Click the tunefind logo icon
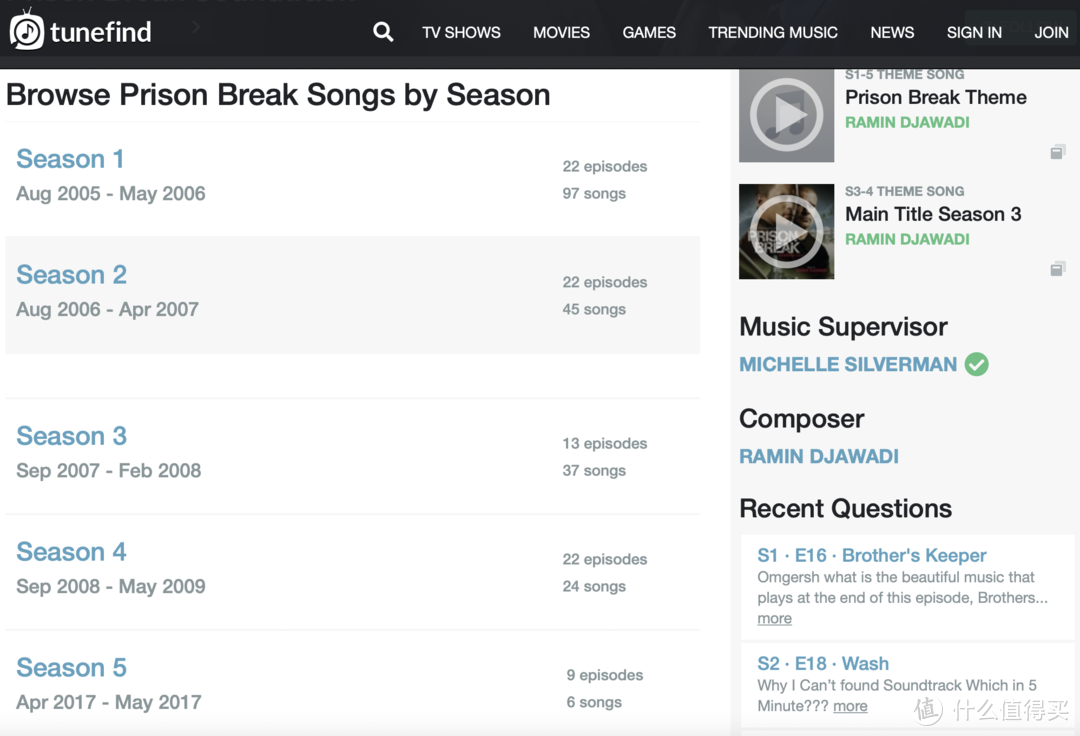1080x736 pixels. click(27, 30)
